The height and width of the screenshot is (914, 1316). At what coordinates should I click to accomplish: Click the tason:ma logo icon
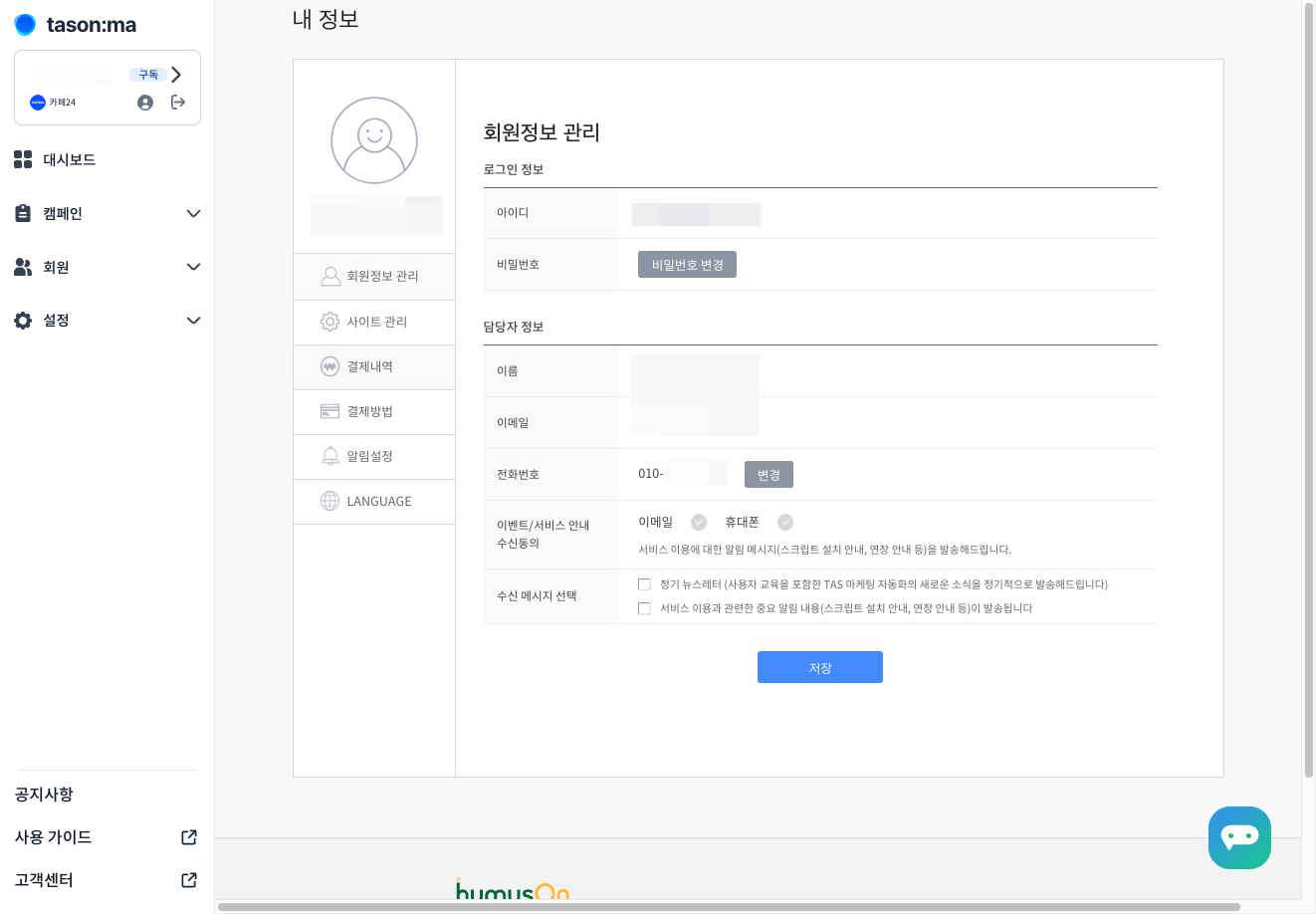(25, 24)
